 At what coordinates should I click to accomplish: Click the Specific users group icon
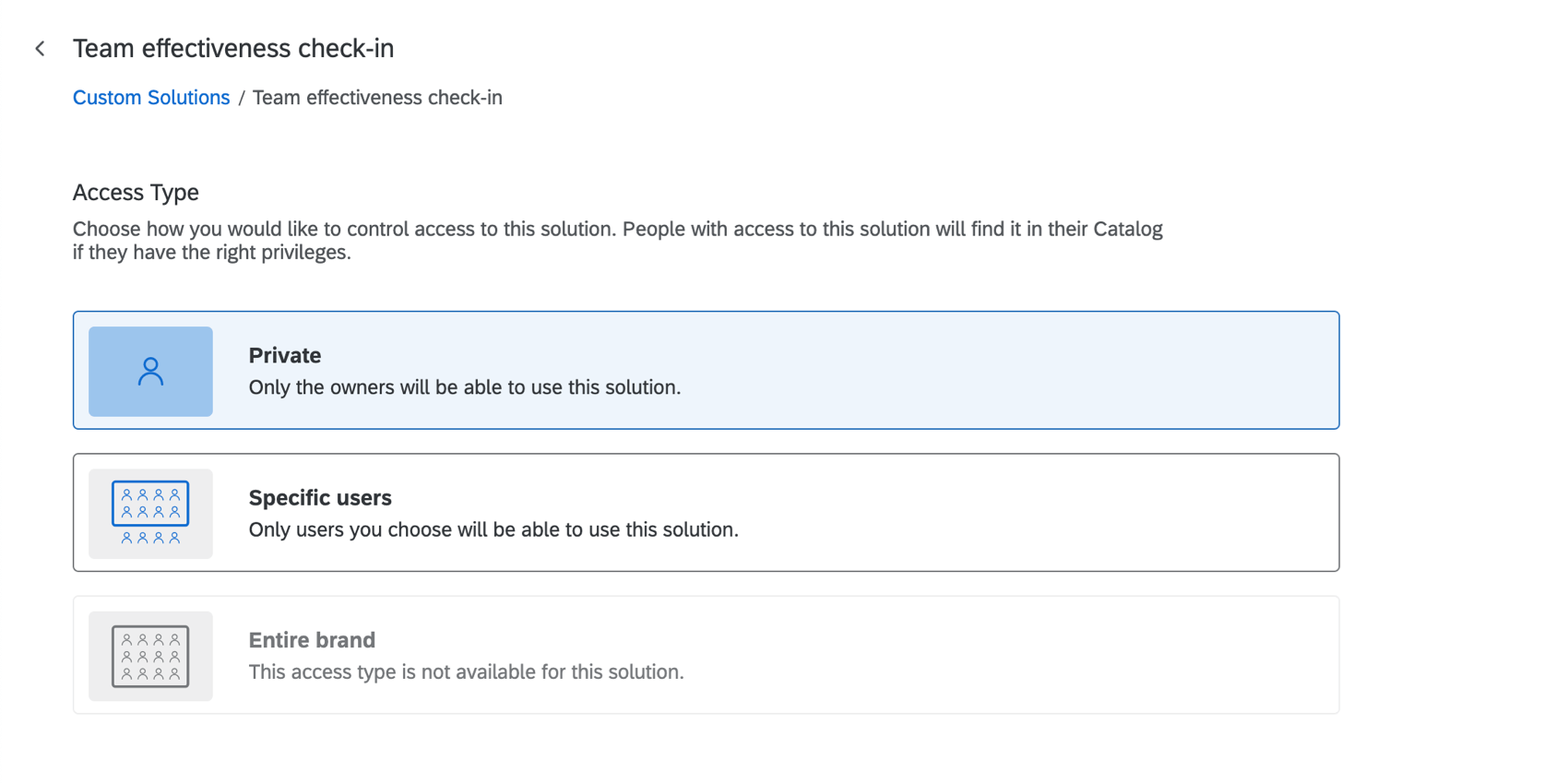[150, 514]
